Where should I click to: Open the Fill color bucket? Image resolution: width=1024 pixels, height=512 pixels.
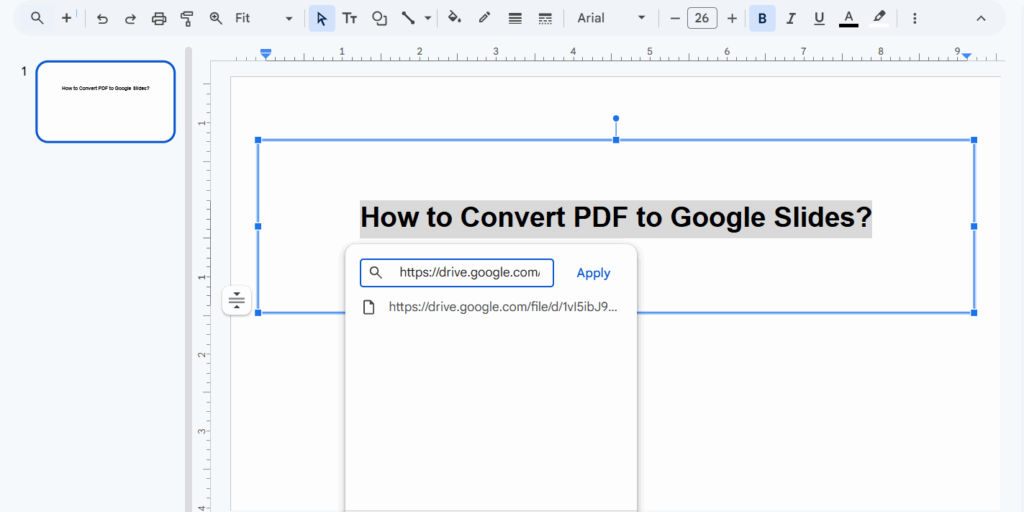pyautogui.click(x=454, y=18)
